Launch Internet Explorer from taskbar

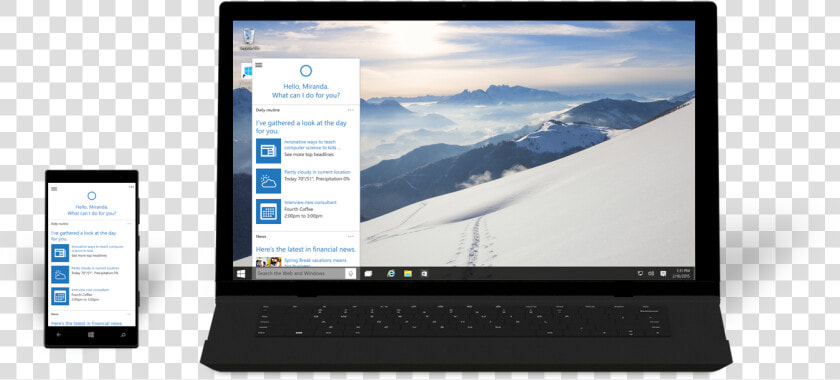[391, 273]
